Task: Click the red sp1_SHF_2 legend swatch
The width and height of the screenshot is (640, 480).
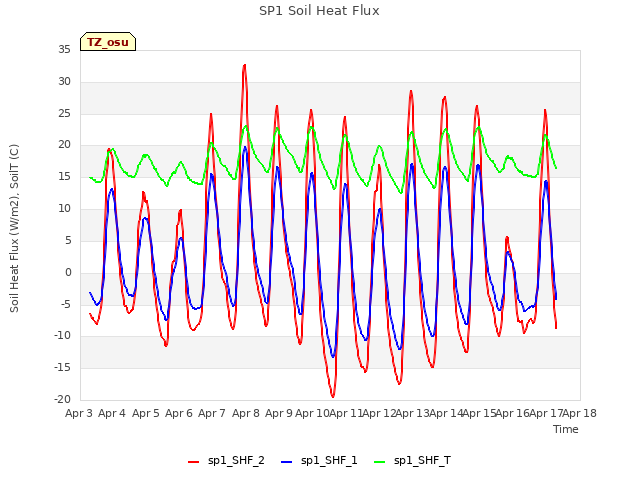Action: (193, 462)
